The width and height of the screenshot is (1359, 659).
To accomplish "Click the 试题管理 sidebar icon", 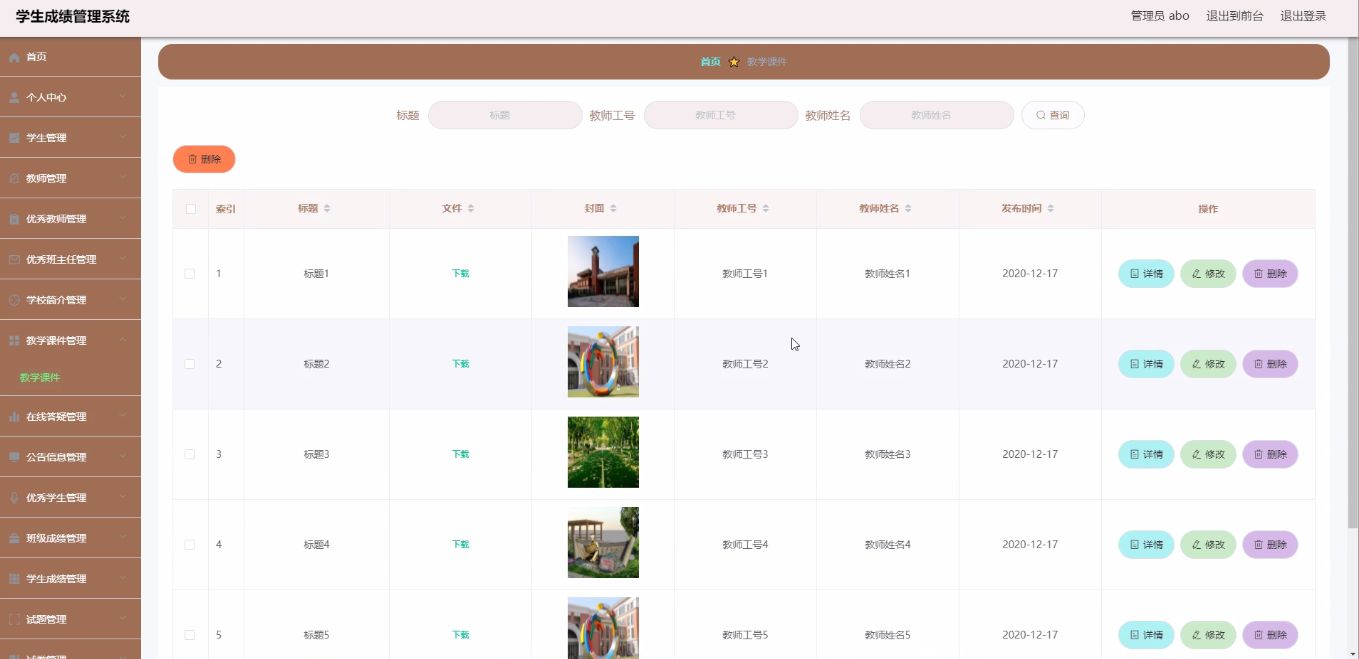I will 14,619.
